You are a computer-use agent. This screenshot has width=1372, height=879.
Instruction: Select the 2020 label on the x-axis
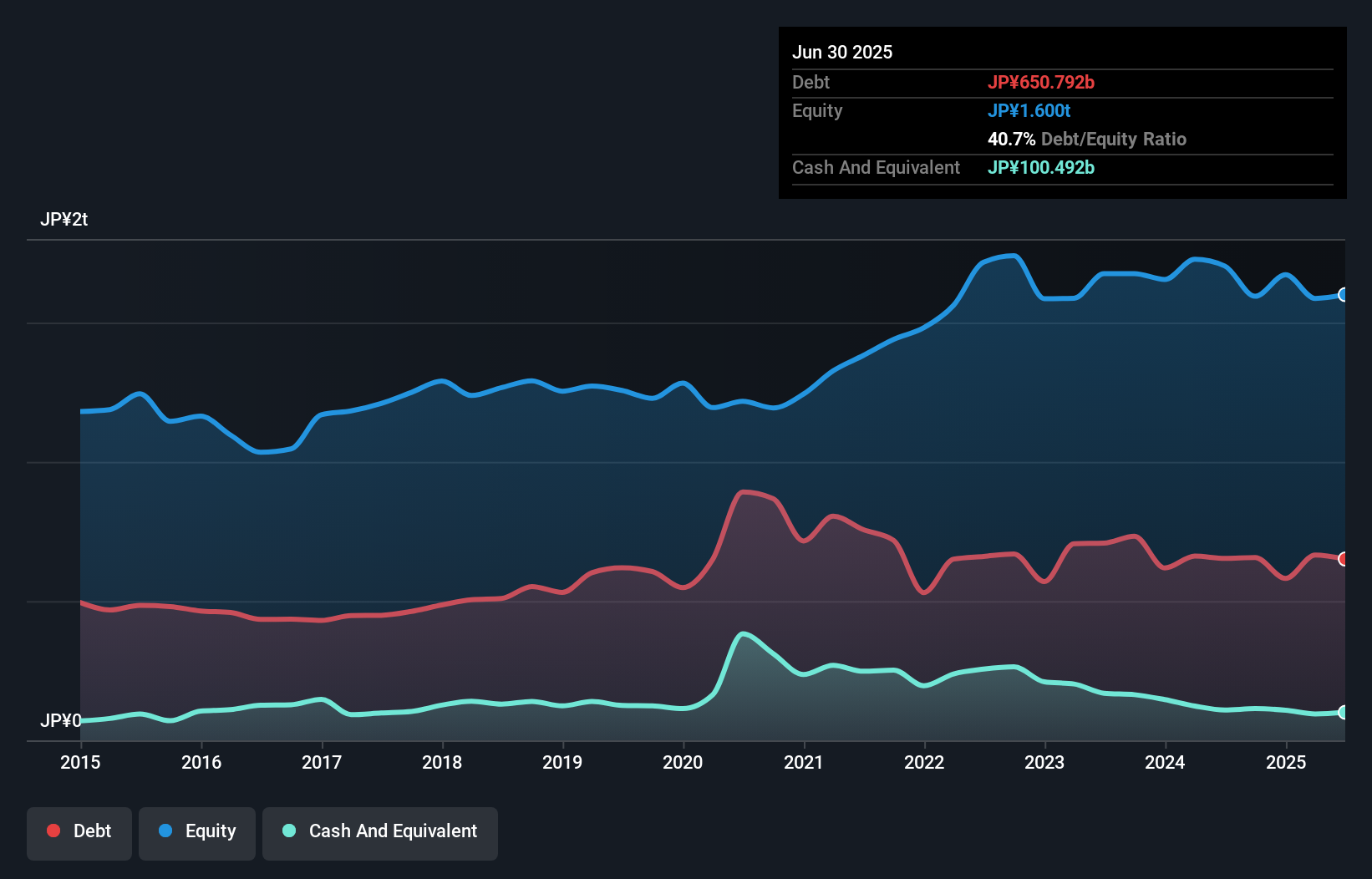click(683, 762)
